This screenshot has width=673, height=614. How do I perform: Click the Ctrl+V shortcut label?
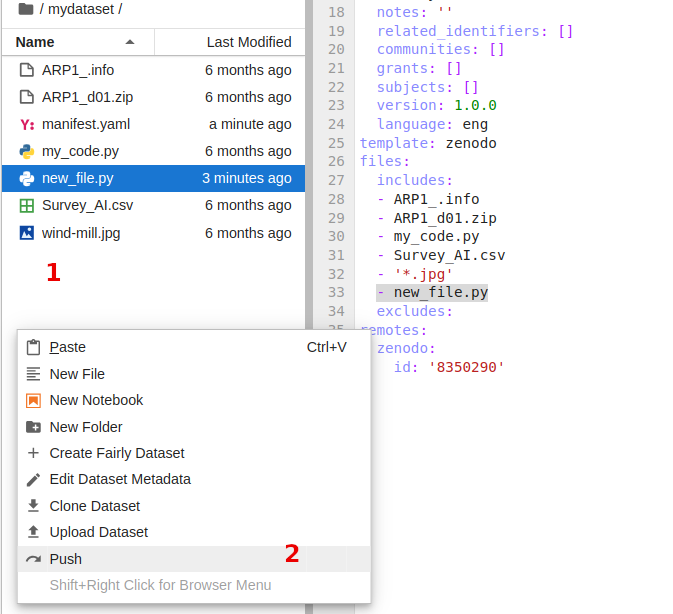(327, 347)
